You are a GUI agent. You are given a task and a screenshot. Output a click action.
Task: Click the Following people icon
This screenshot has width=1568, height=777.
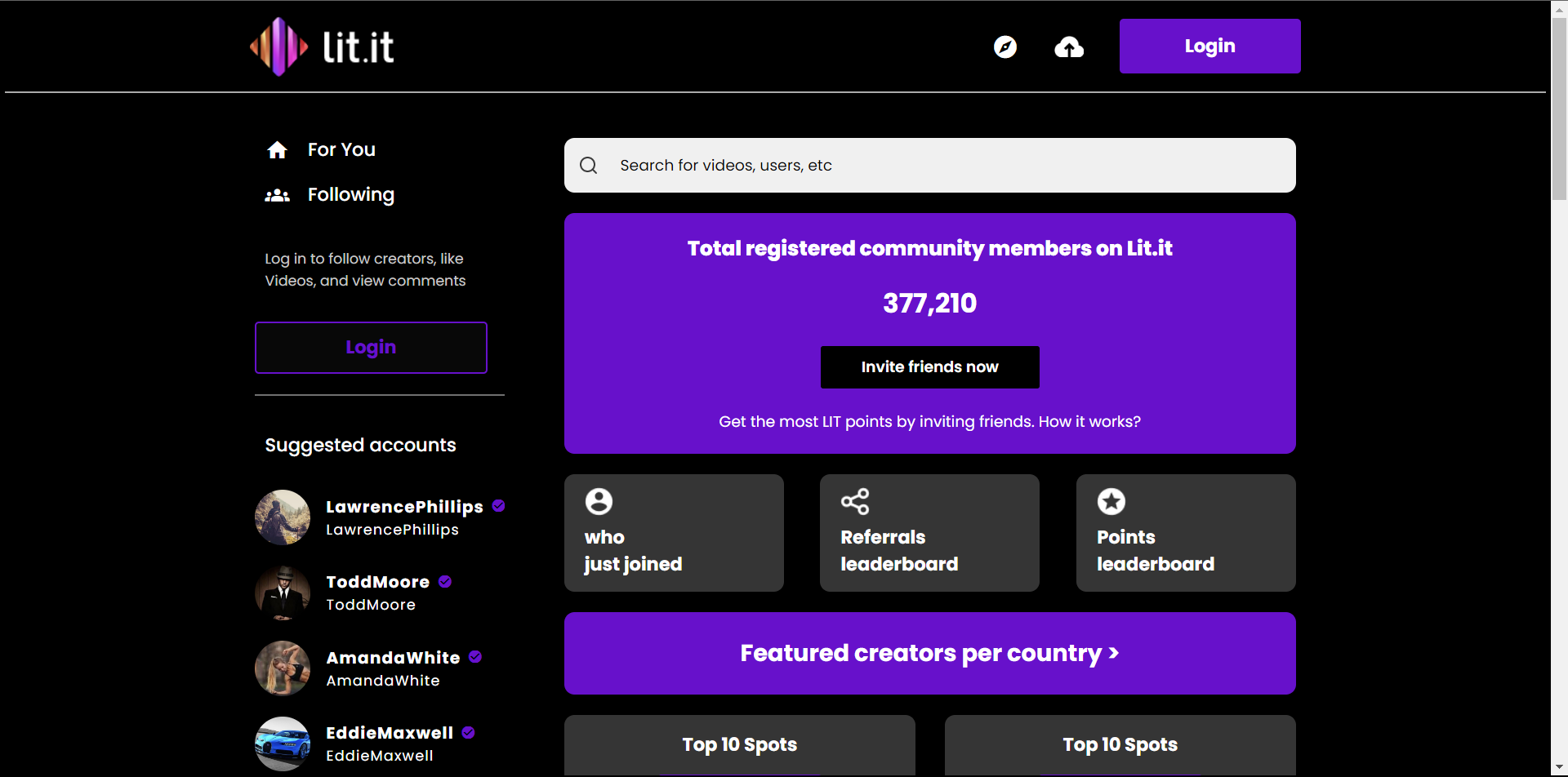tap(278, 195)
